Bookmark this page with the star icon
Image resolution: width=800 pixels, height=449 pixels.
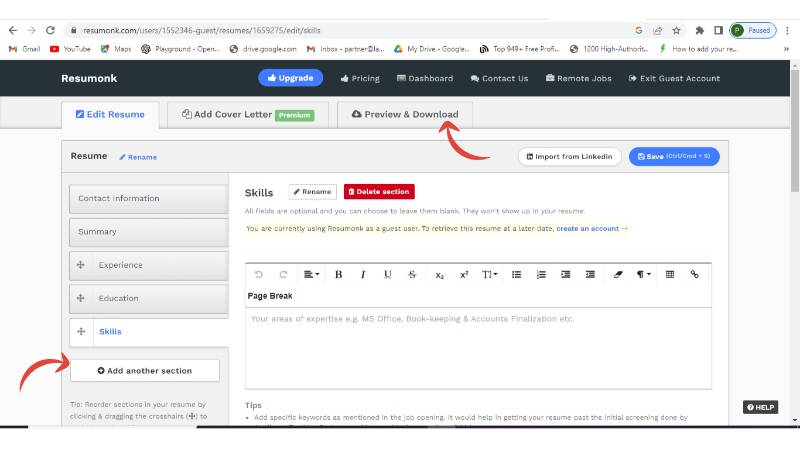(x=677, y=30)
